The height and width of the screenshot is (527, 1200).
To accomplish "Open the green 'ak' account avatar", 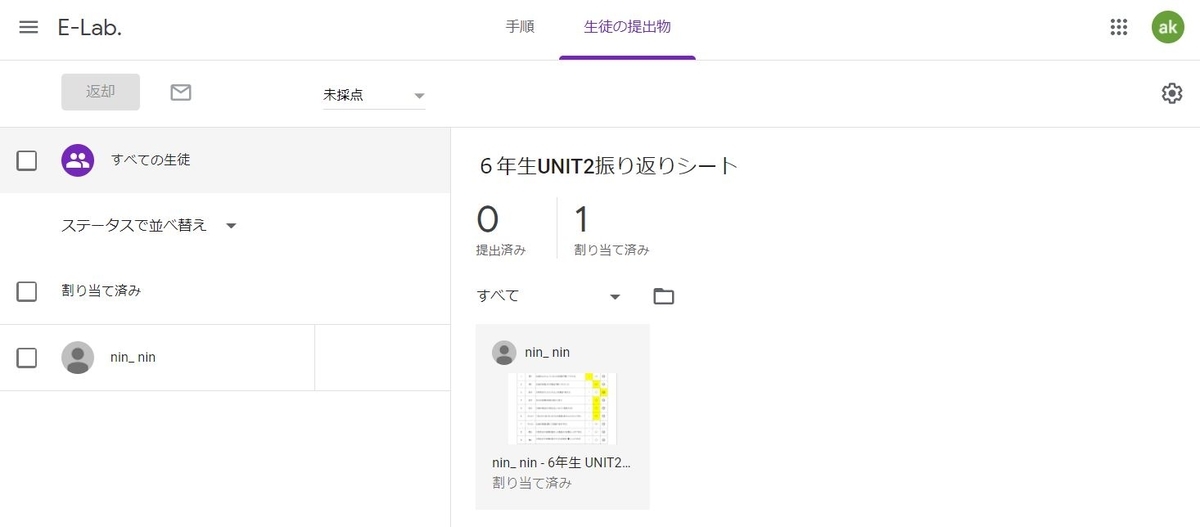I will coord(1167,27).
